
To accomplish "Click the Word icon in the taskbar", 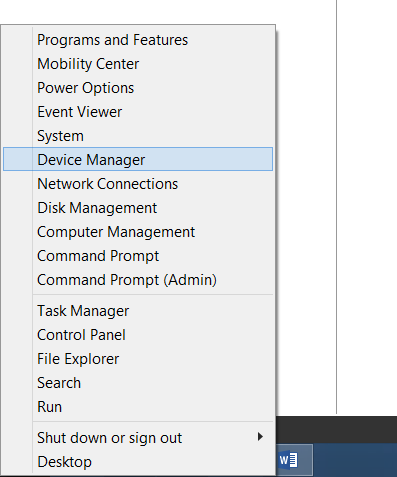I will pos(288,460).
